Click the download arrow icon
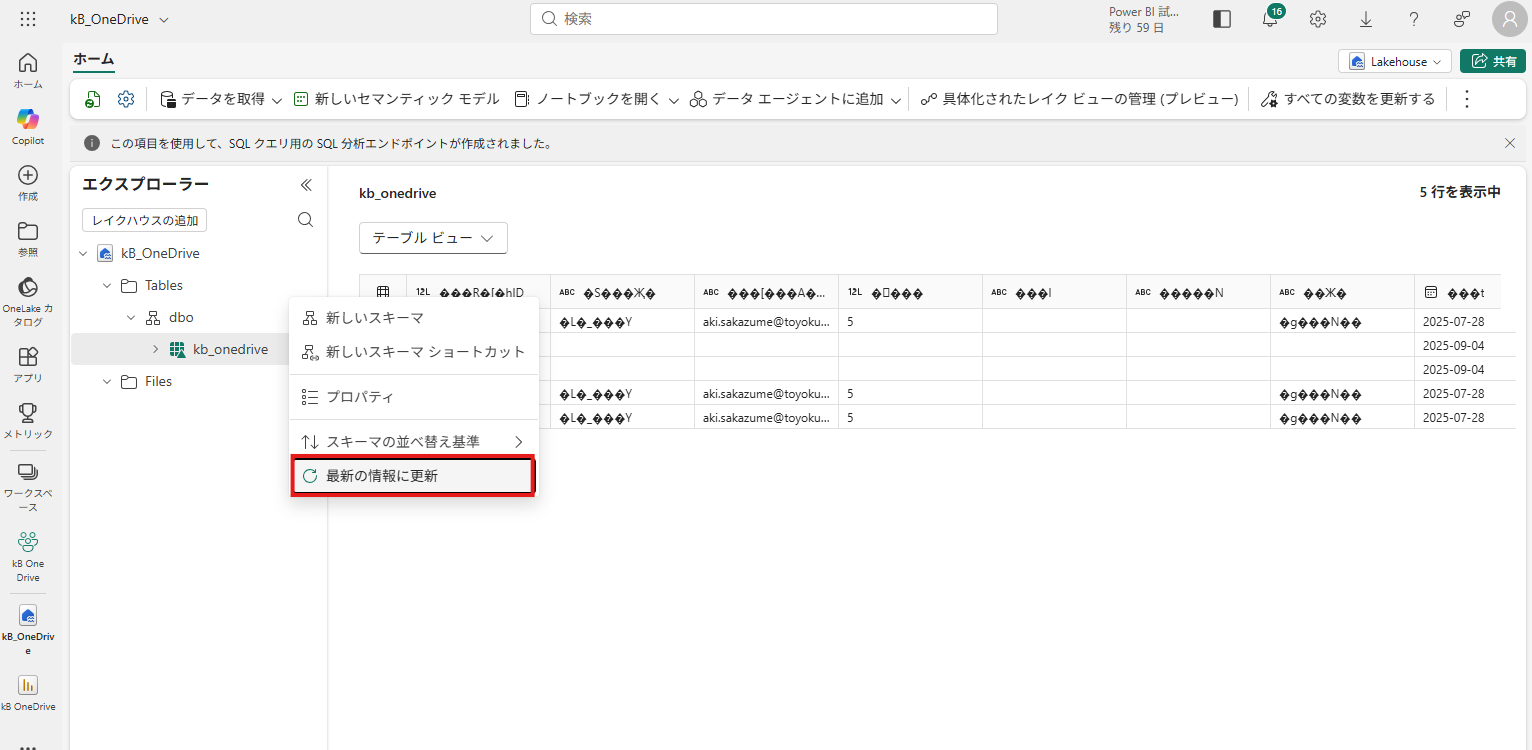The image size is (1532, 750). coord(1366,19)
